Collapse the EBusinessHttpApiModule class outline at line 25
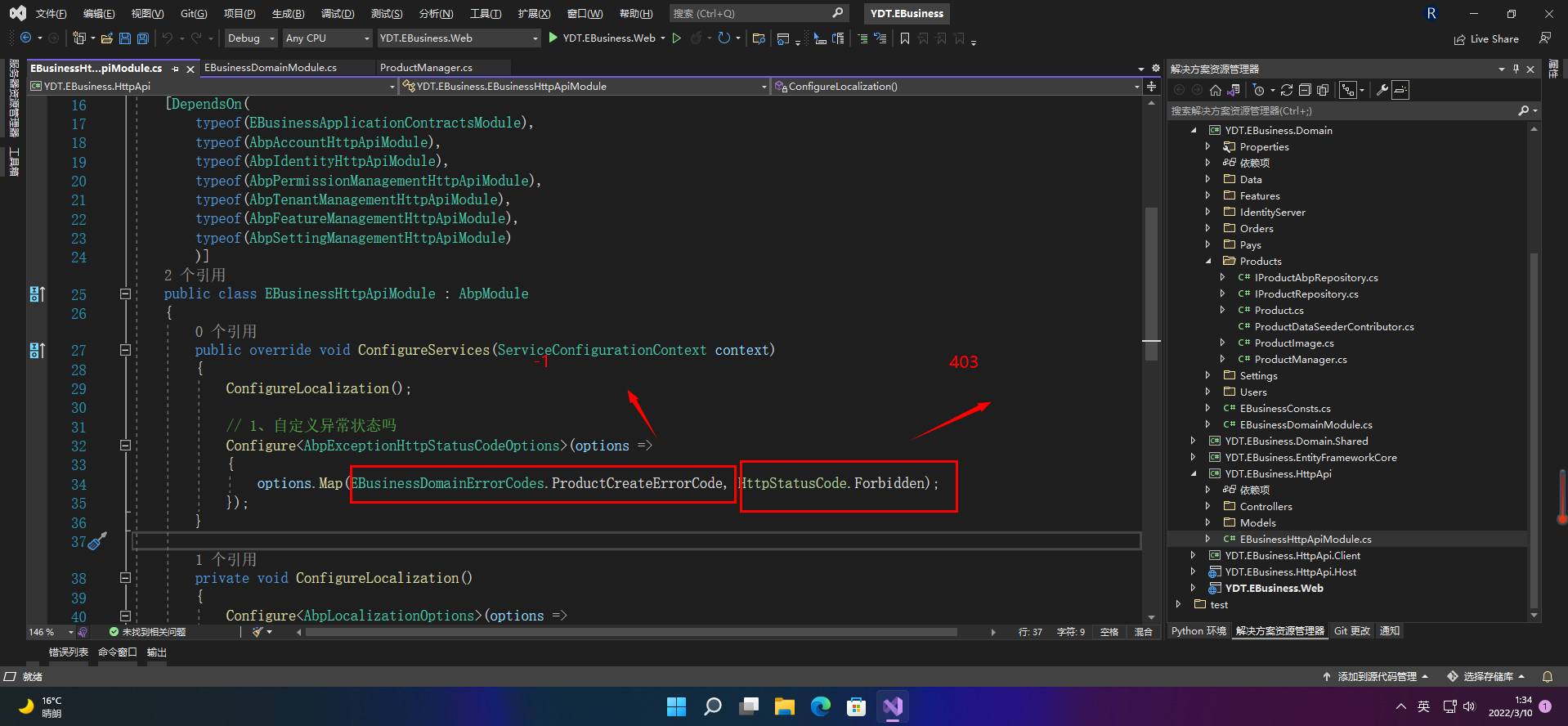 pyautogui.click(x=125, y=294)
